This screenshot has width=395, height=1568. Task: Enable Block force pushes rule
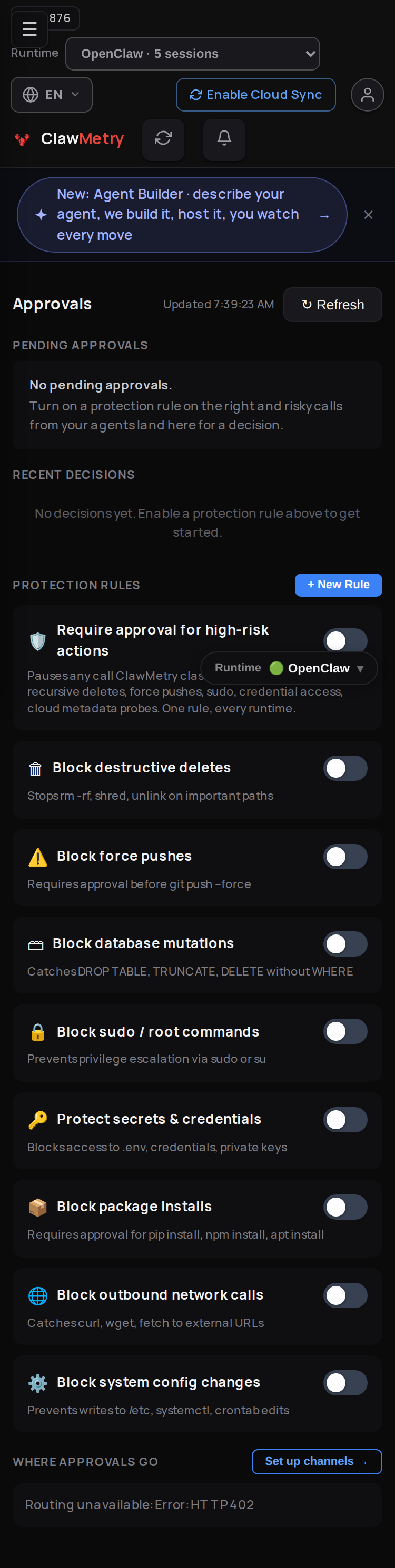point(345,857)
